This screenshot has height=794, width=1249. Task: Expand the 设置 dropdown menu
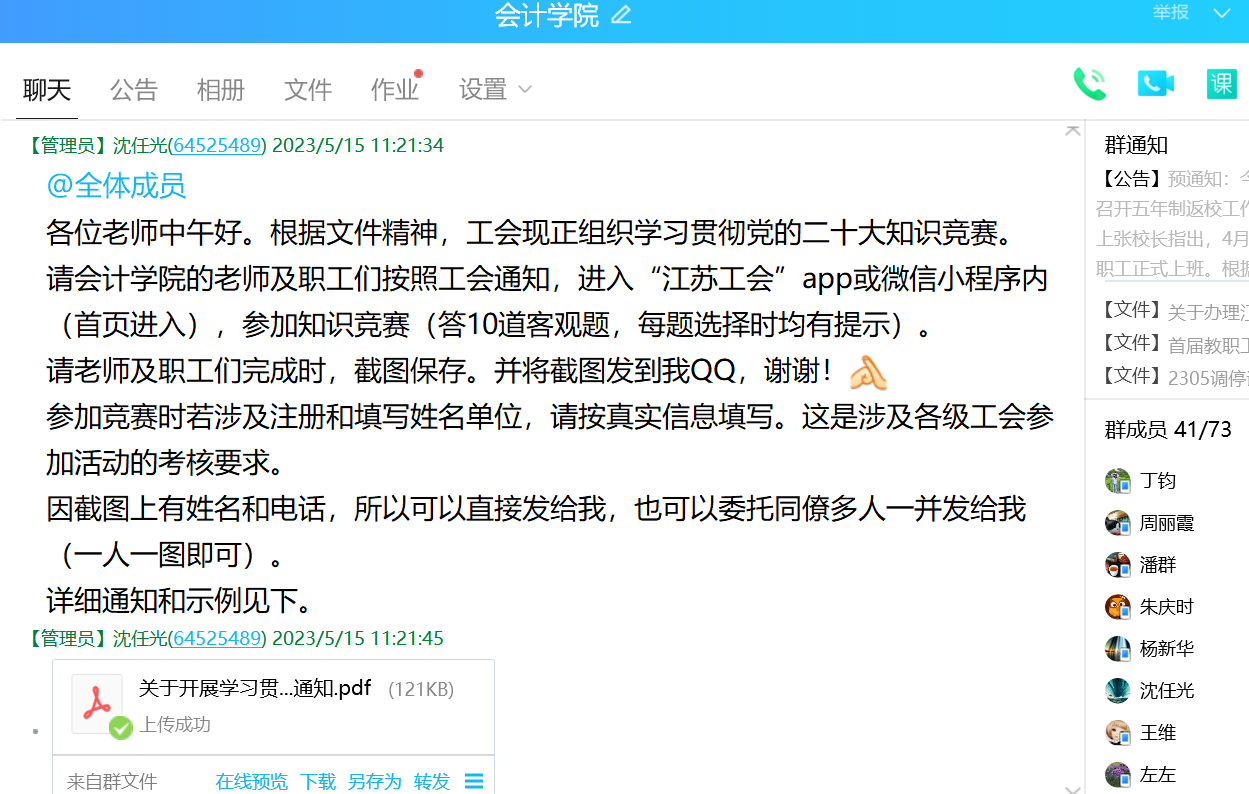tap(495, 90)
